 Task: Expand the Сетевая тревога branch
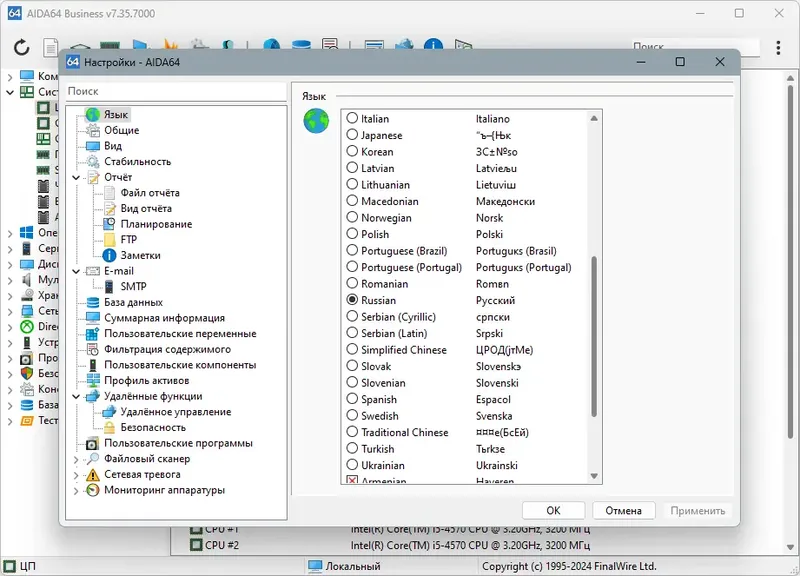tap(76, 475)
